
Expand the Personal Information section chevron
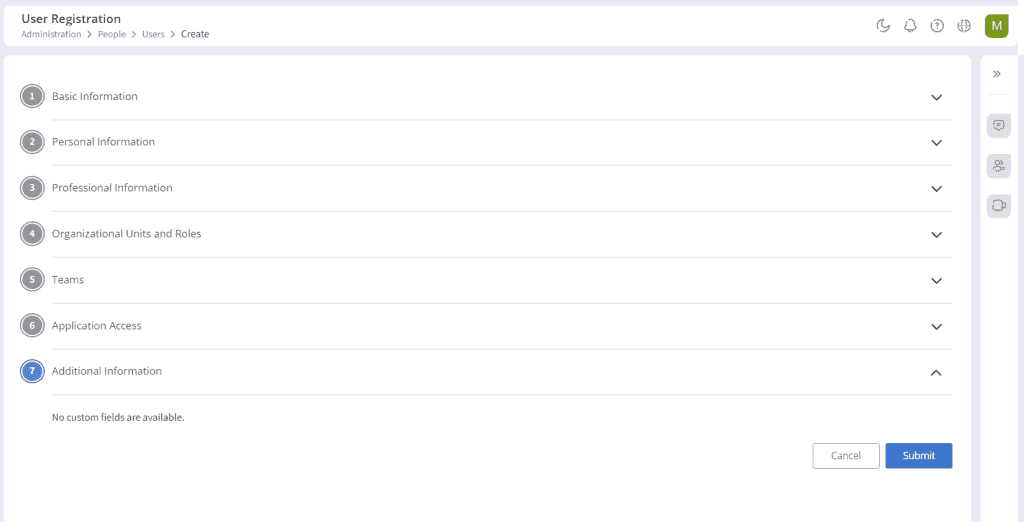click(x=936, y=142)
